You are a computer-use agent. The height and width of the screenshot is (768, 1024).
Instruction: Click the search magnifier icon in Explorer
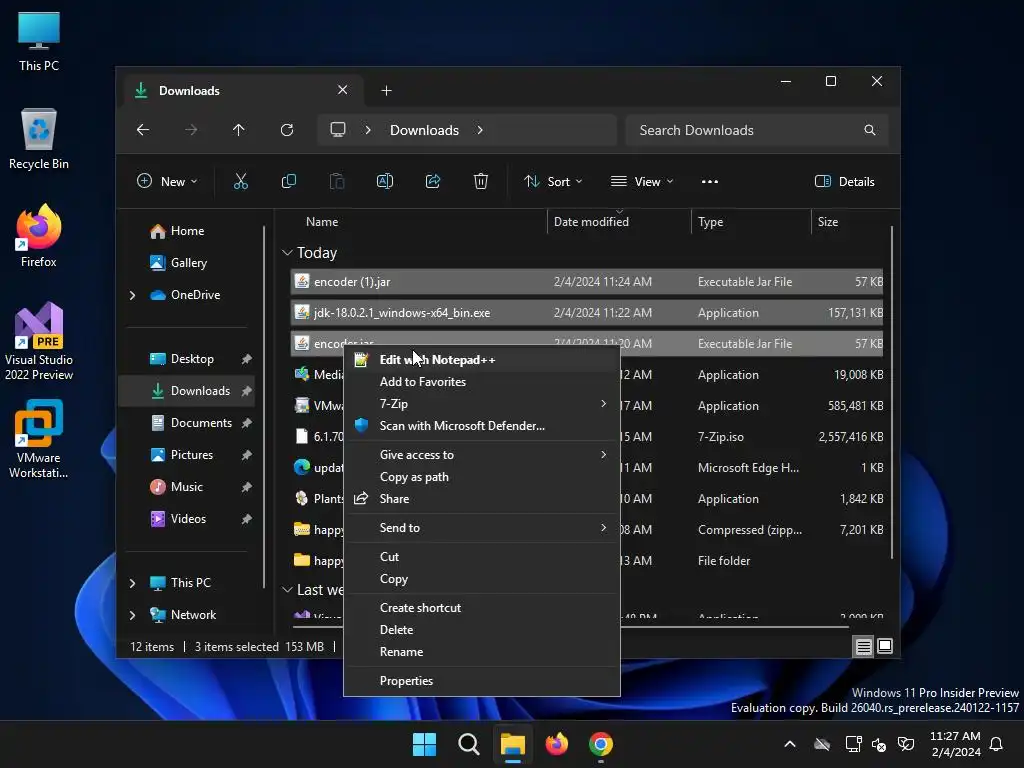coord(870,130)
